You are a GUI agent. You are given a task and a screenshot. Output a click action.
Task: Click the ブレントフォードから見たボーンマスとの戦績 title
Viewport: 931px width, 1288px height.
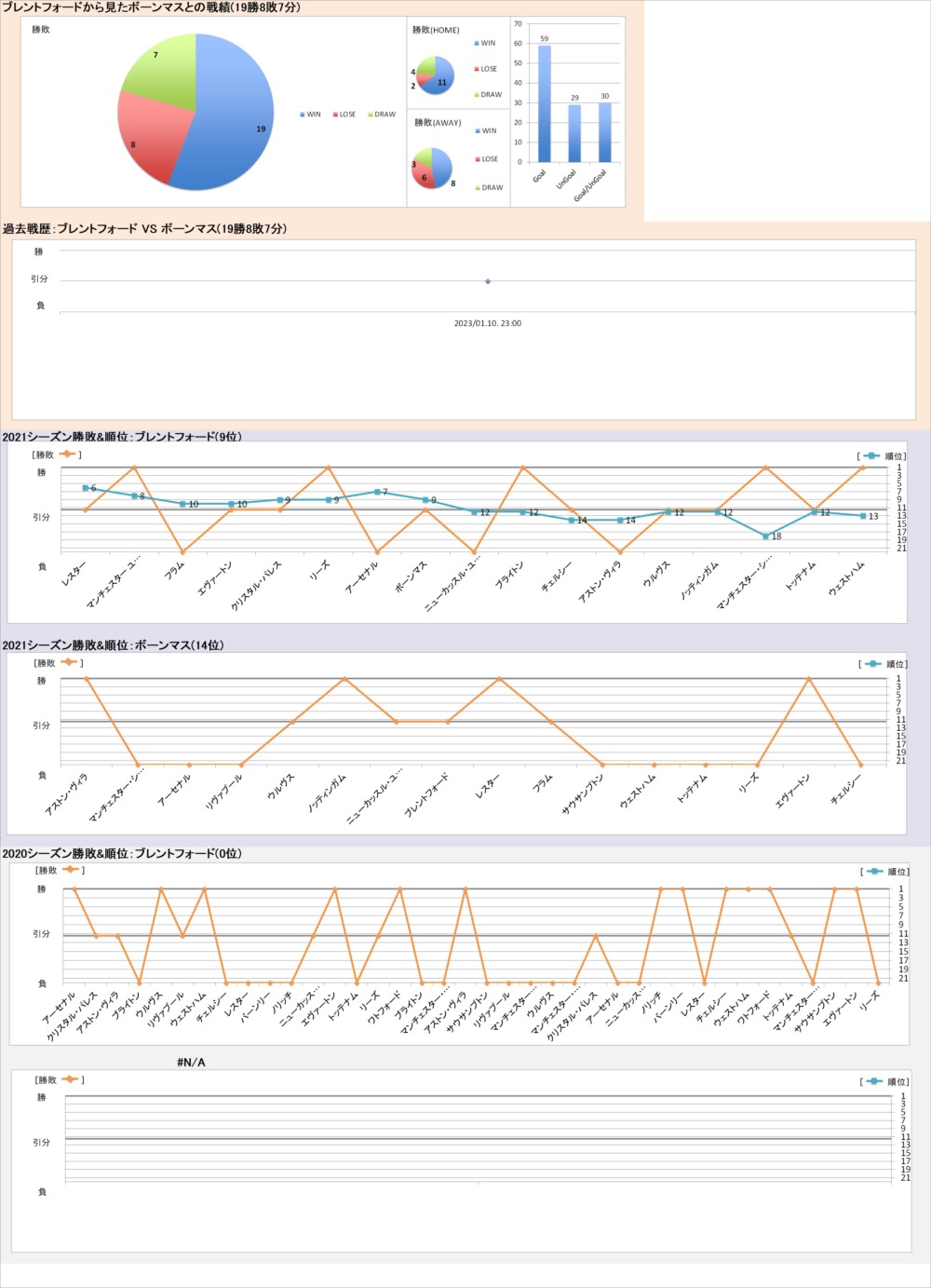152,7
